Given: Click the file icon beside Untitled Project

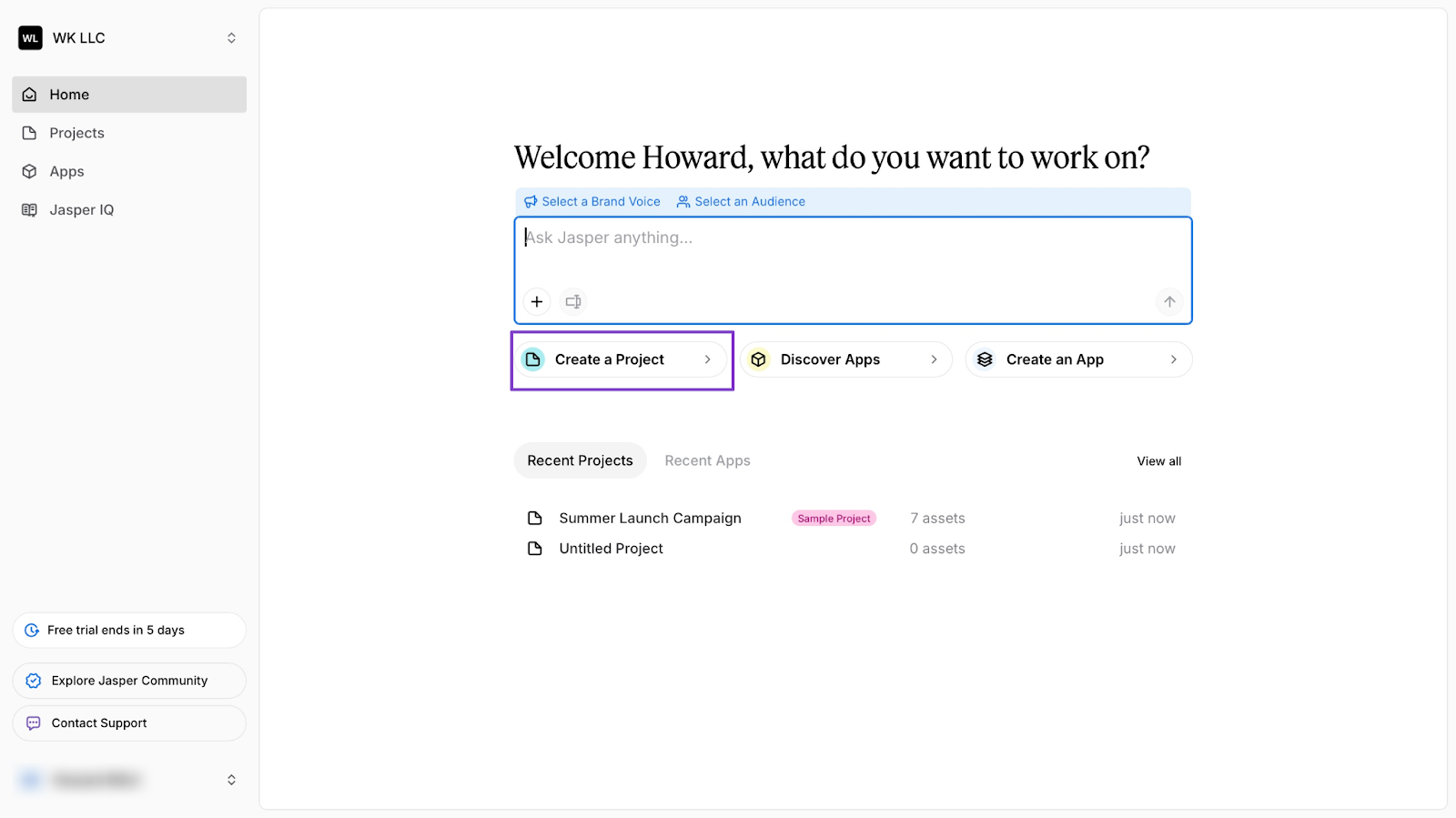Looking at the screenshot, I should pos(535,549).
